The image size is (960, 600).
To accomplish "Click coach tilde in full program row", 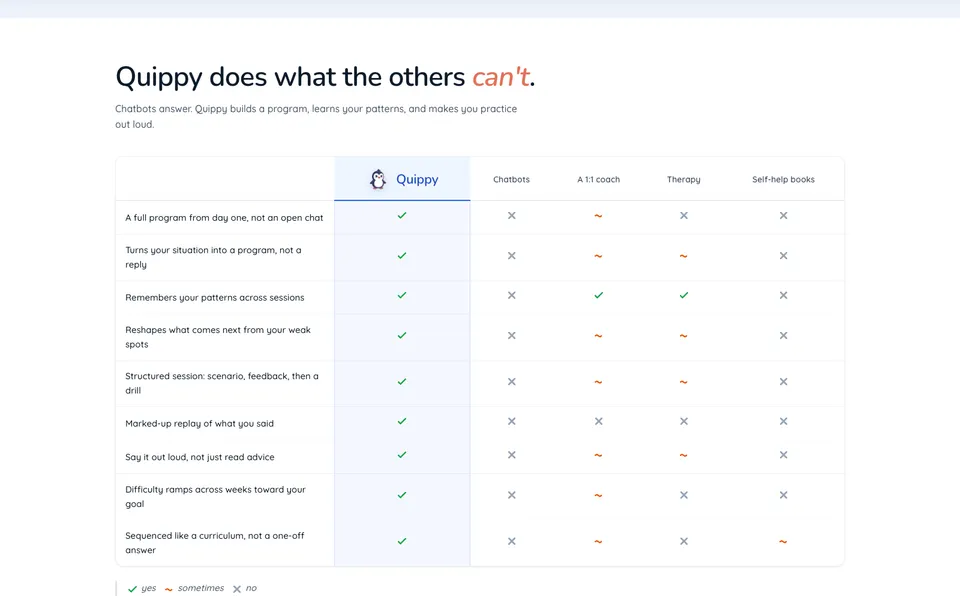I will (x=598, y=216).
